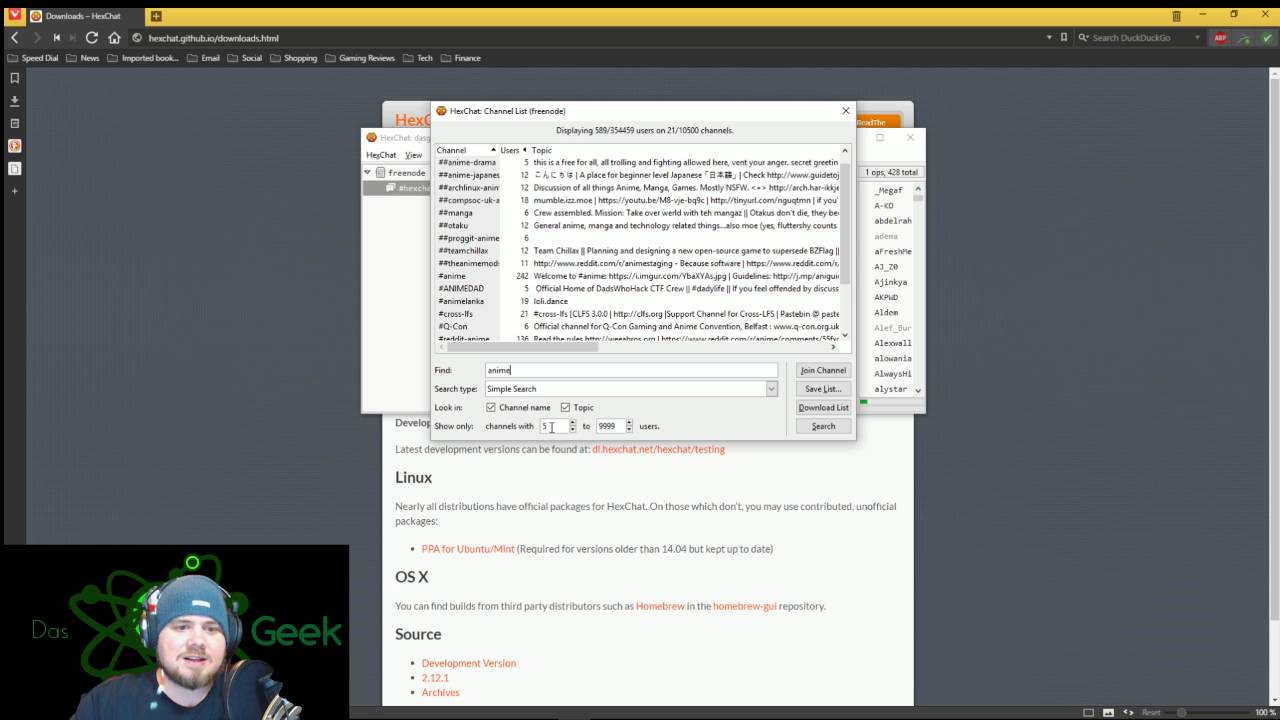Select the ##manga channel row
1280x720 pixels.
[638, 213]
